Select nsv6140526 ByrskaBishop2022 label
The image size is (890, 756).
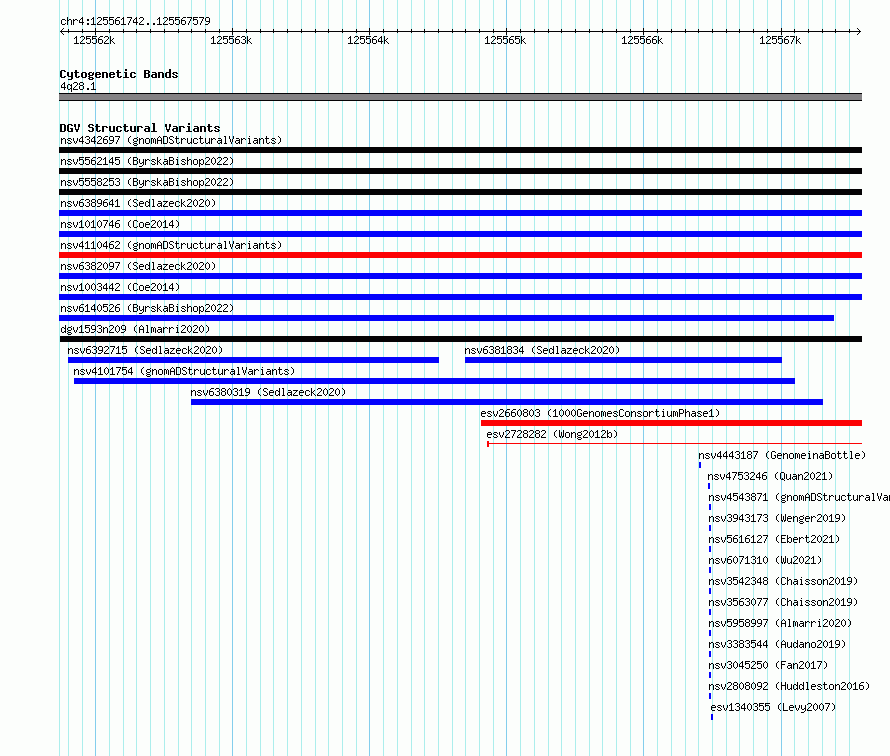(147, 308)
